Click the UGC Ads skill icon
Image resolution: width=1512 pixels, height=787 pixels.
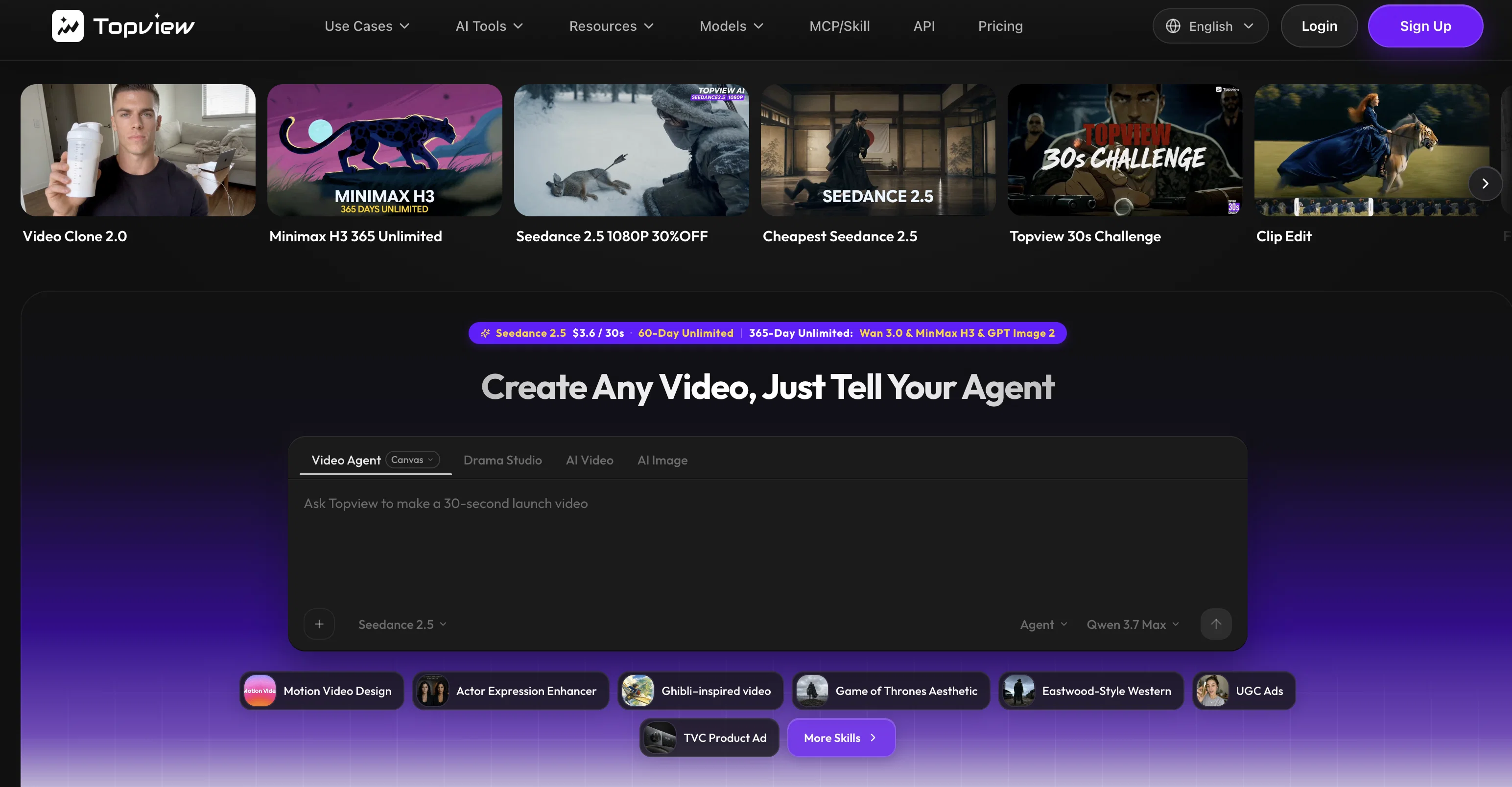(x=1213, y=691)
